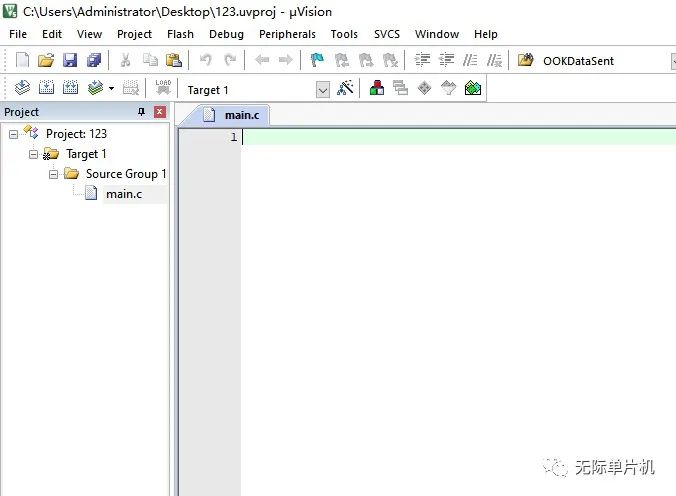Open Manage Project Items blocks icon
The image size is (676, 496).
coord(377,88)
